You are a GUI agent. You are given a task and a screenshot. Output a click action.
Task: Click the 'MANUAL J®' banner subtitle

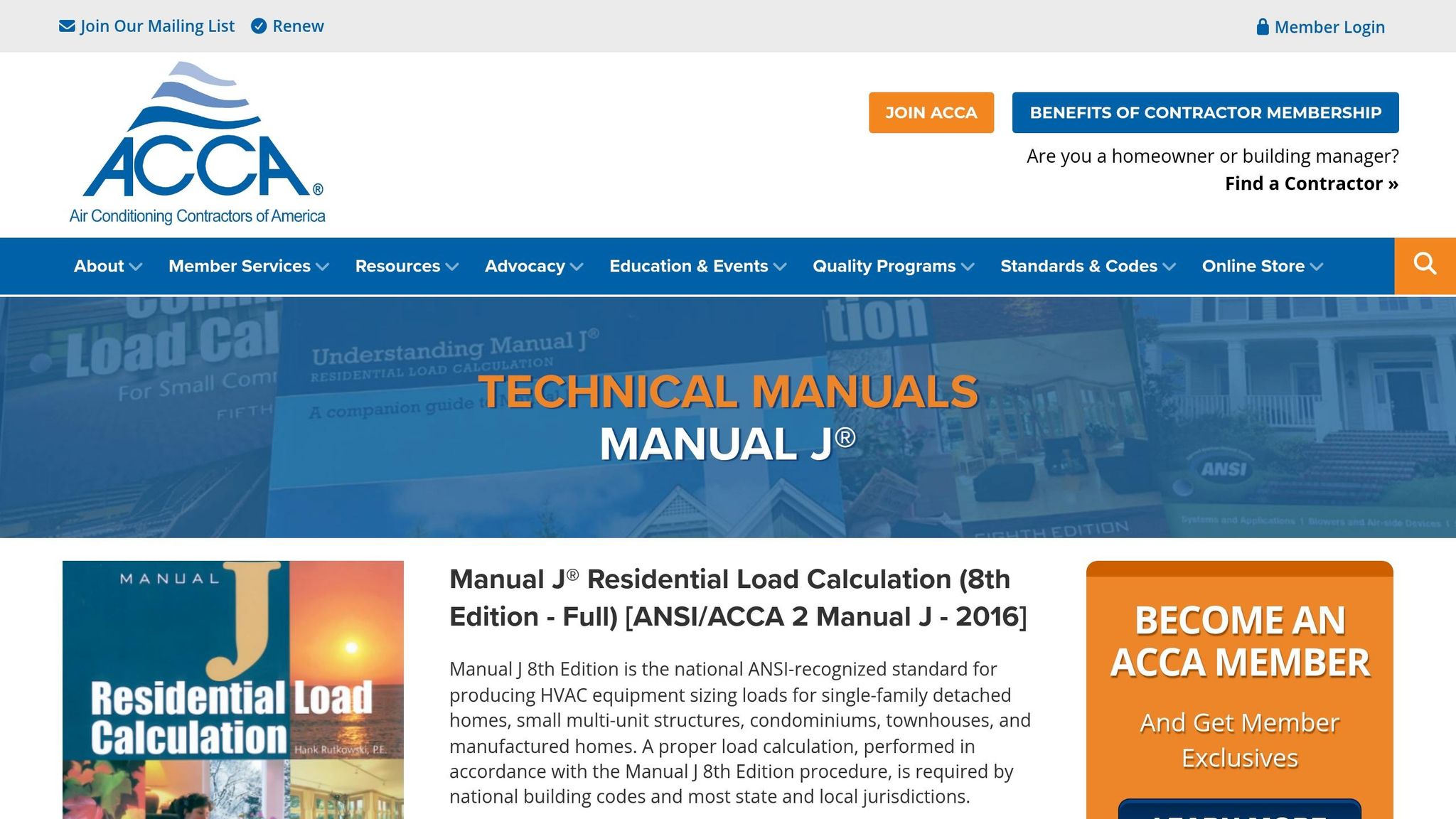click(x=728, y=444)
